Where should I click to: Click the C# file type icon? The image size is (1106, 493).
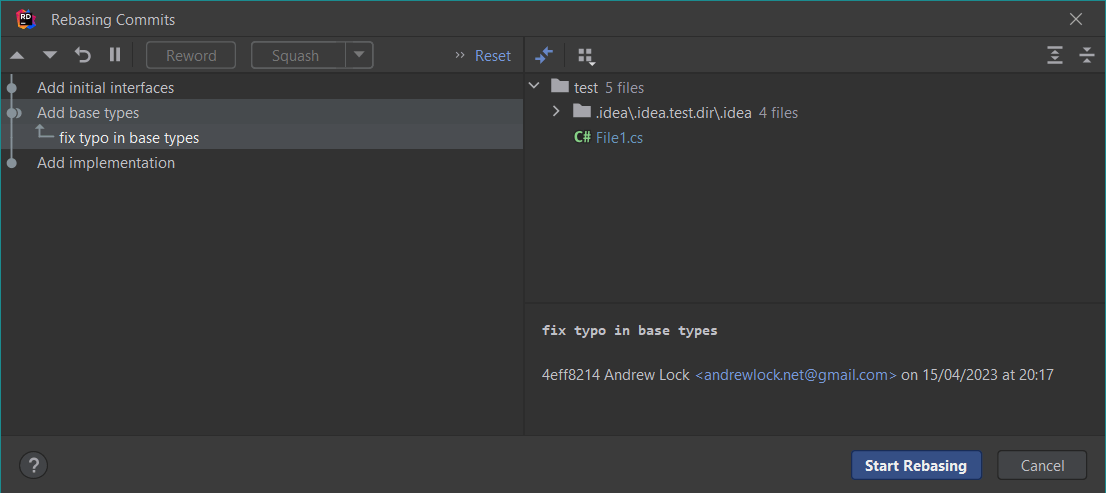582,138
